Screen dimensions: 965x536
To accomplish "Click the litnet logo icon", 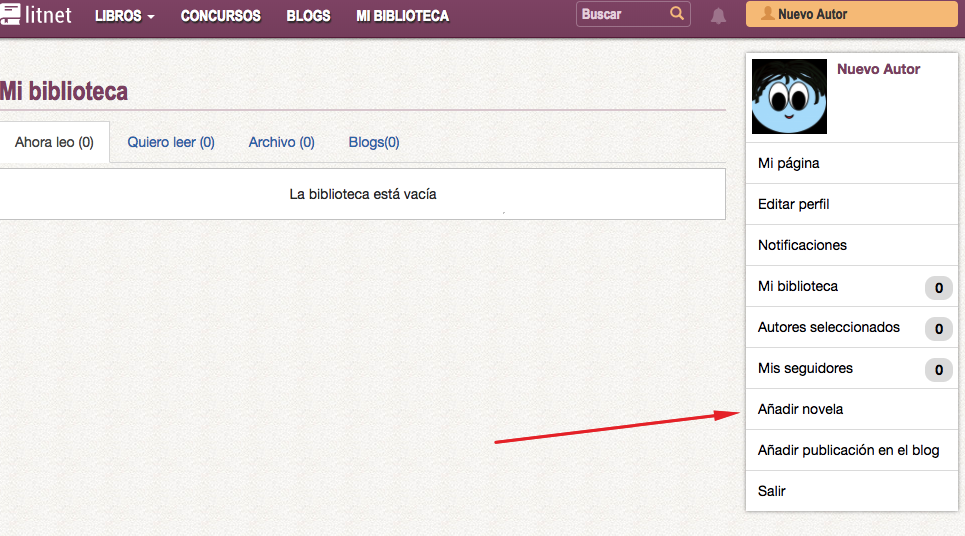I will (x=10, y=14).
